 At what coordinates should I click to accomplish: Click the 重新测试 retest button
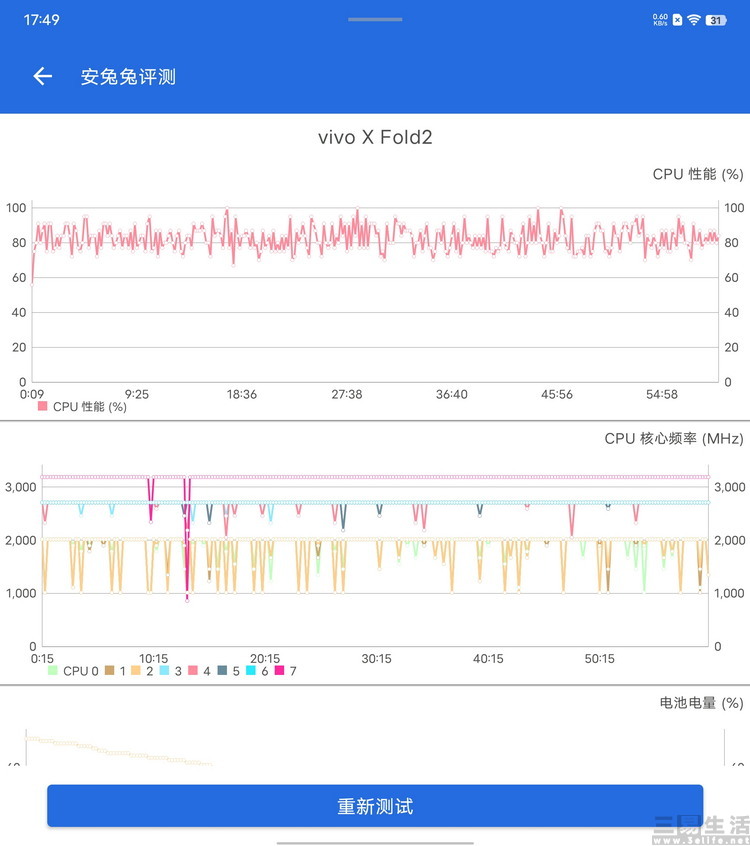[x=375, y=806]
